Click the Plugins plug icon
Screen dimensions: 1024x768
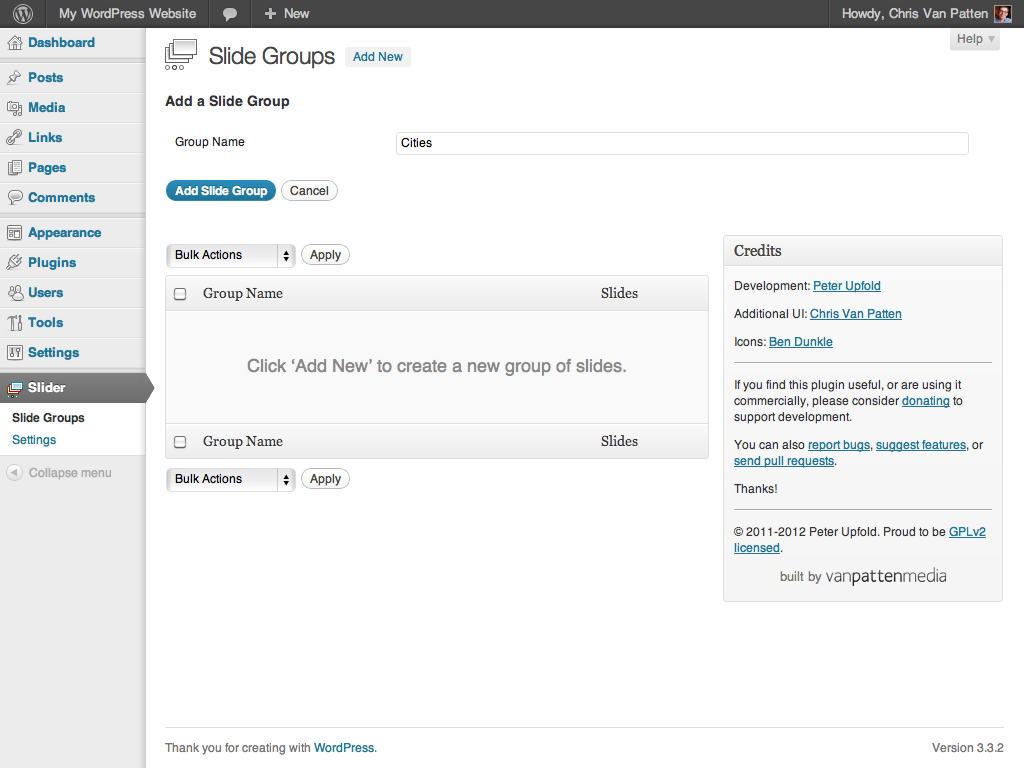click(x=15, y=263)
